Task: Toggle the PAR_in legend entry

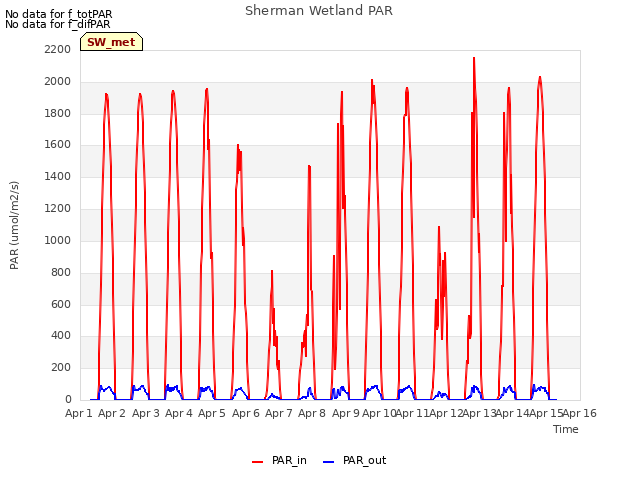Action: click(279, 460)
